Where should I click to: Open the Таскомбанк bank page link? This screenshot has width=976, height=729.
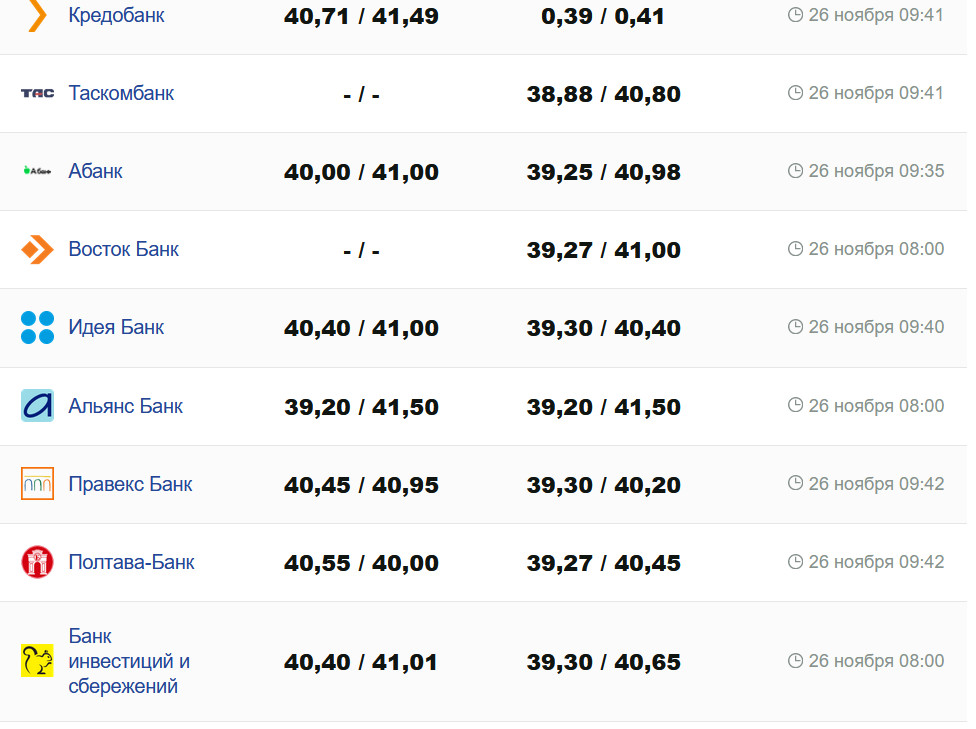pos(121,93)
